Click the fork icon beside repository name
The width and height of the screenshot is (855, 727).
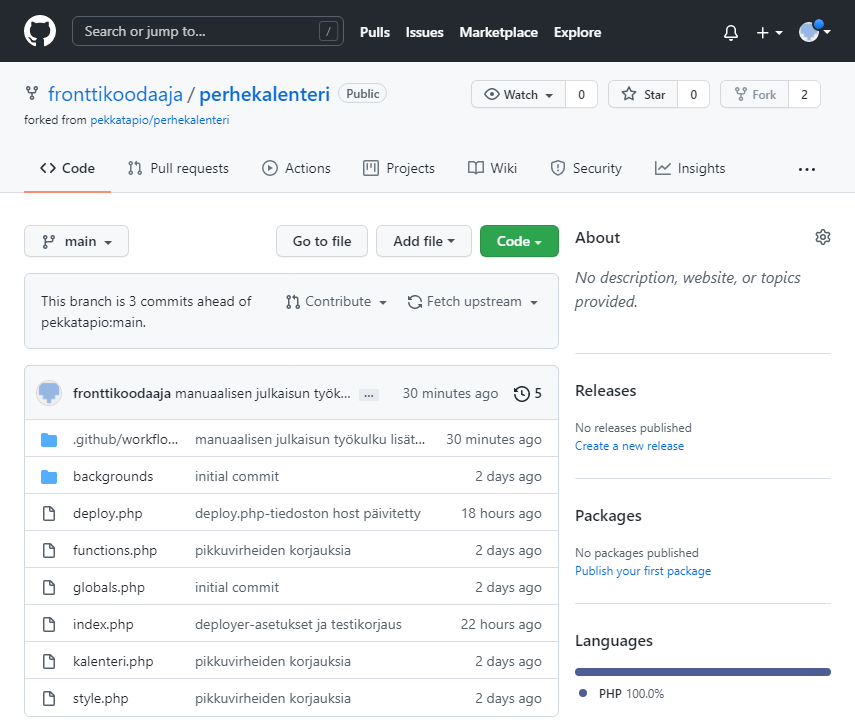tap(32, 93)
